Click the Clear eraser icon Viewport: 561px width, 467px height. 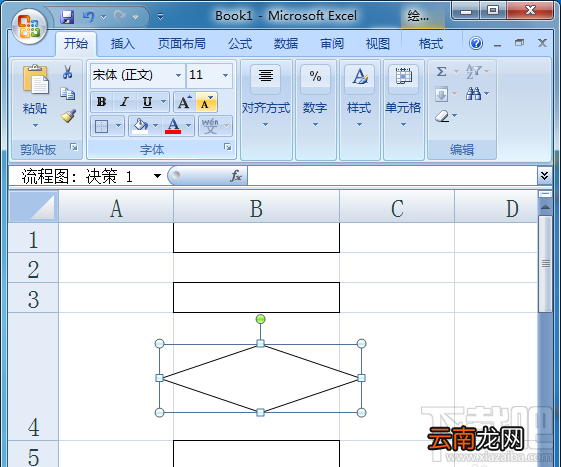click(443, 116)
